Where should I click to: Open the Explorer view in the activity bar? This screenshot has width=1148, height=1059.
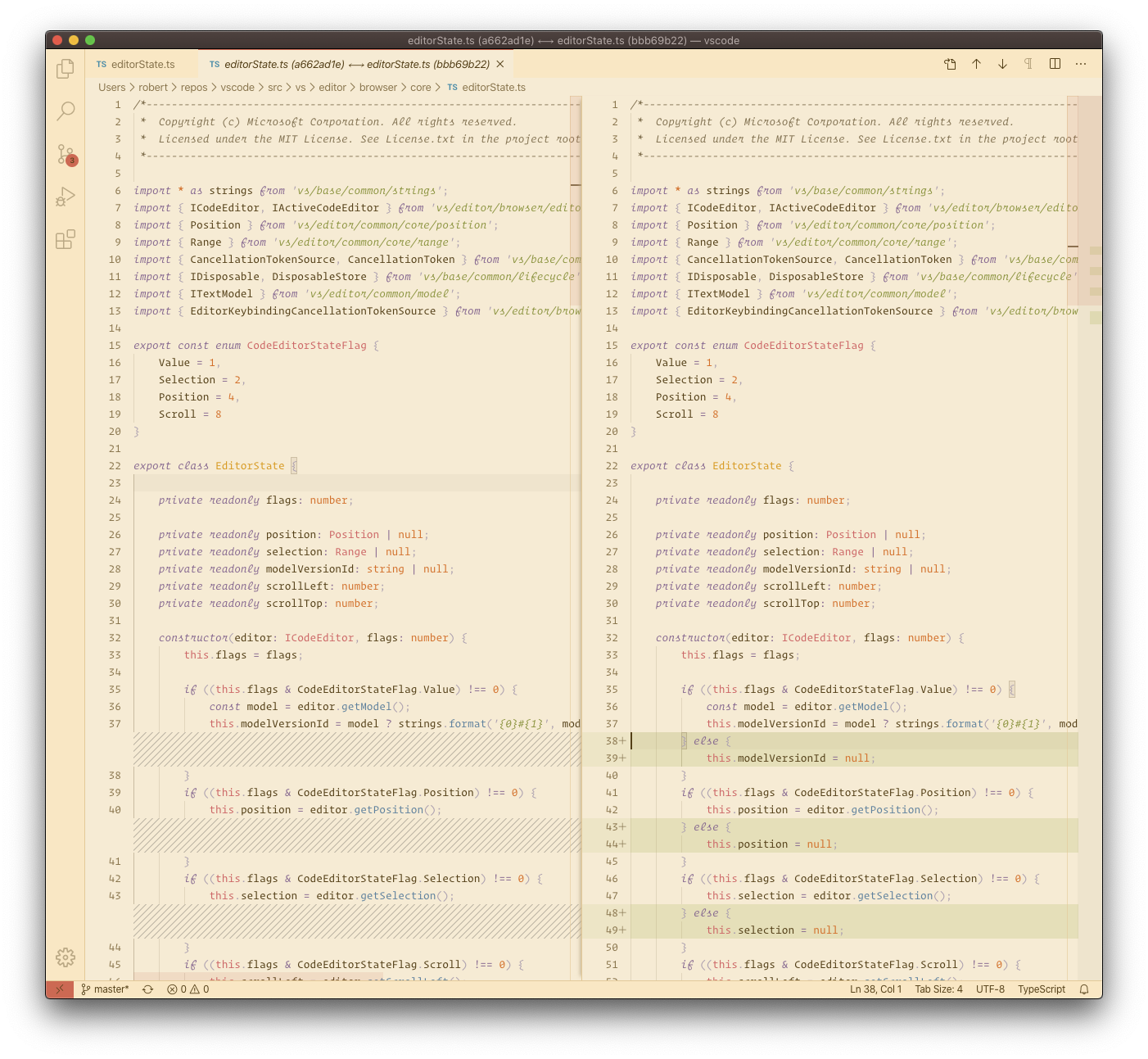click(x=66, y=69)
